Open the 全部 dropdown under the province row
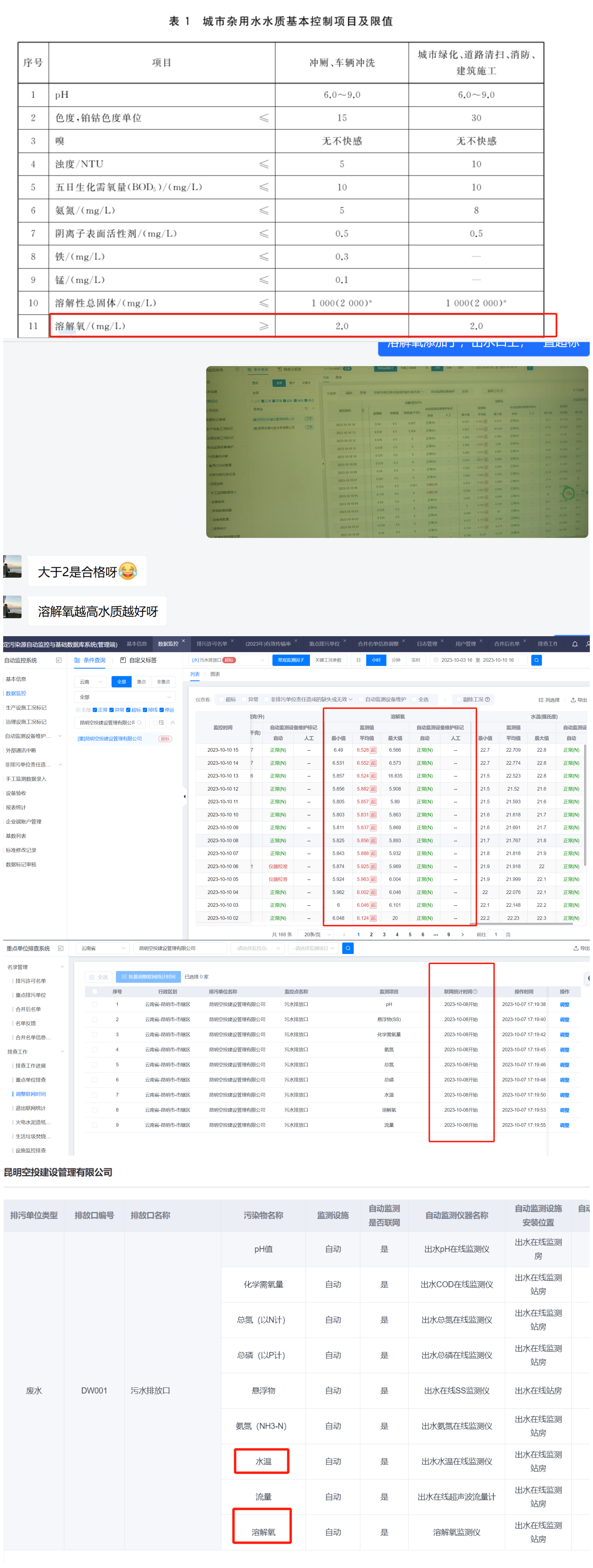Image resolution: width=593 pixels, height=1568 pixels. click(125, 697)
